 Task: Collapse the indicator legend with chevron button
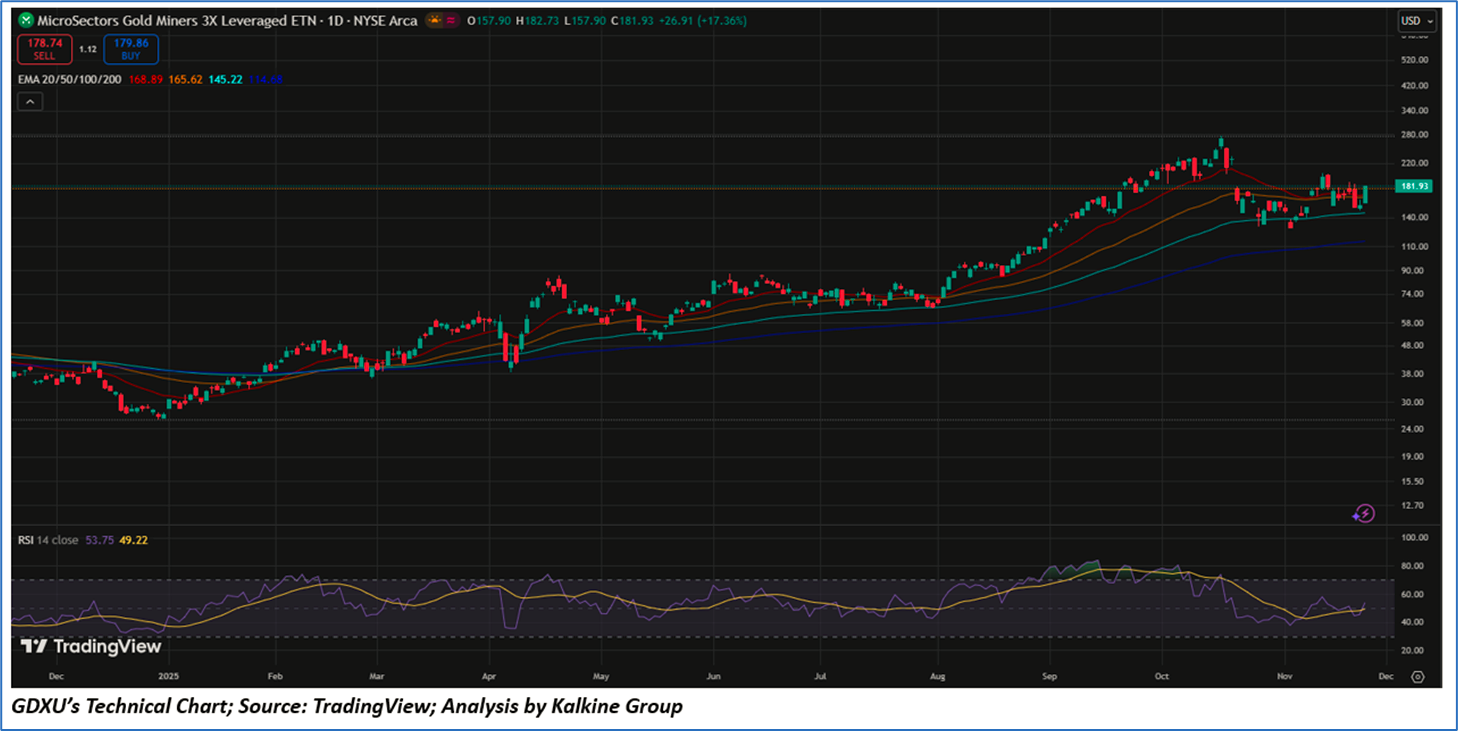point(29,101)
